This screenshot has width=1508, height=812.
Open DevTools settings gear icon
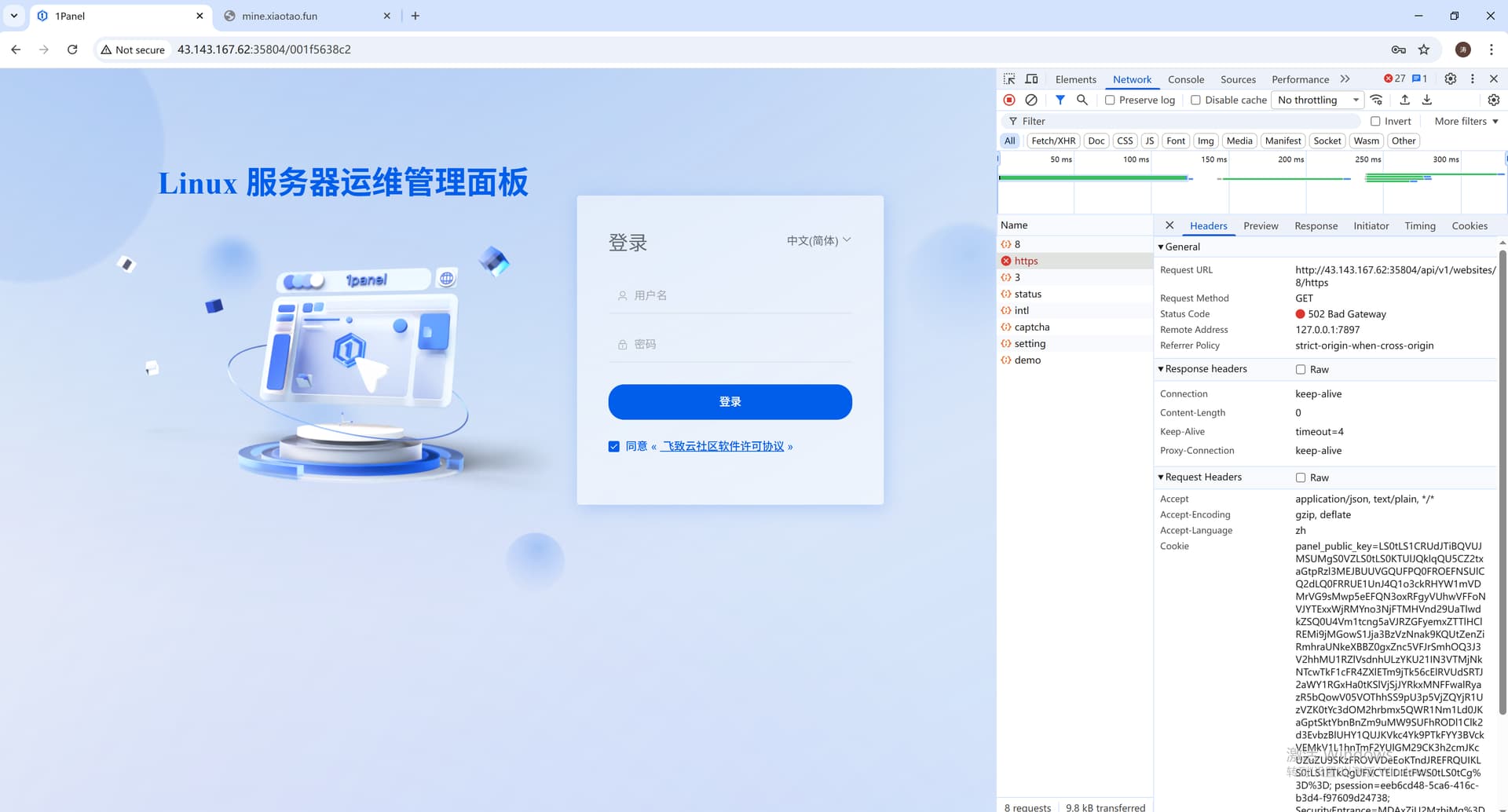[1450, 79]
